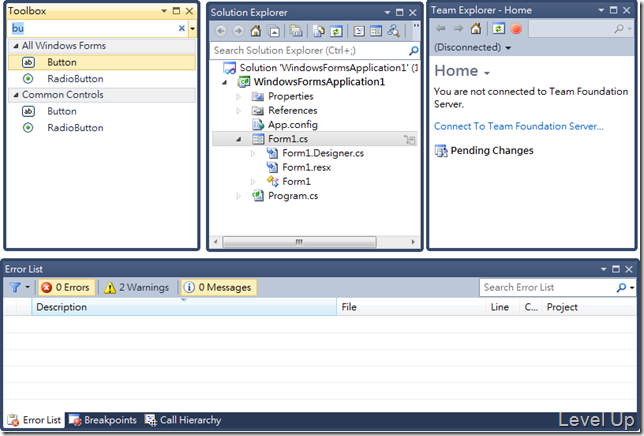
Task: Open the Toolbox search dropdown arrow
Action: coord(192,29)
